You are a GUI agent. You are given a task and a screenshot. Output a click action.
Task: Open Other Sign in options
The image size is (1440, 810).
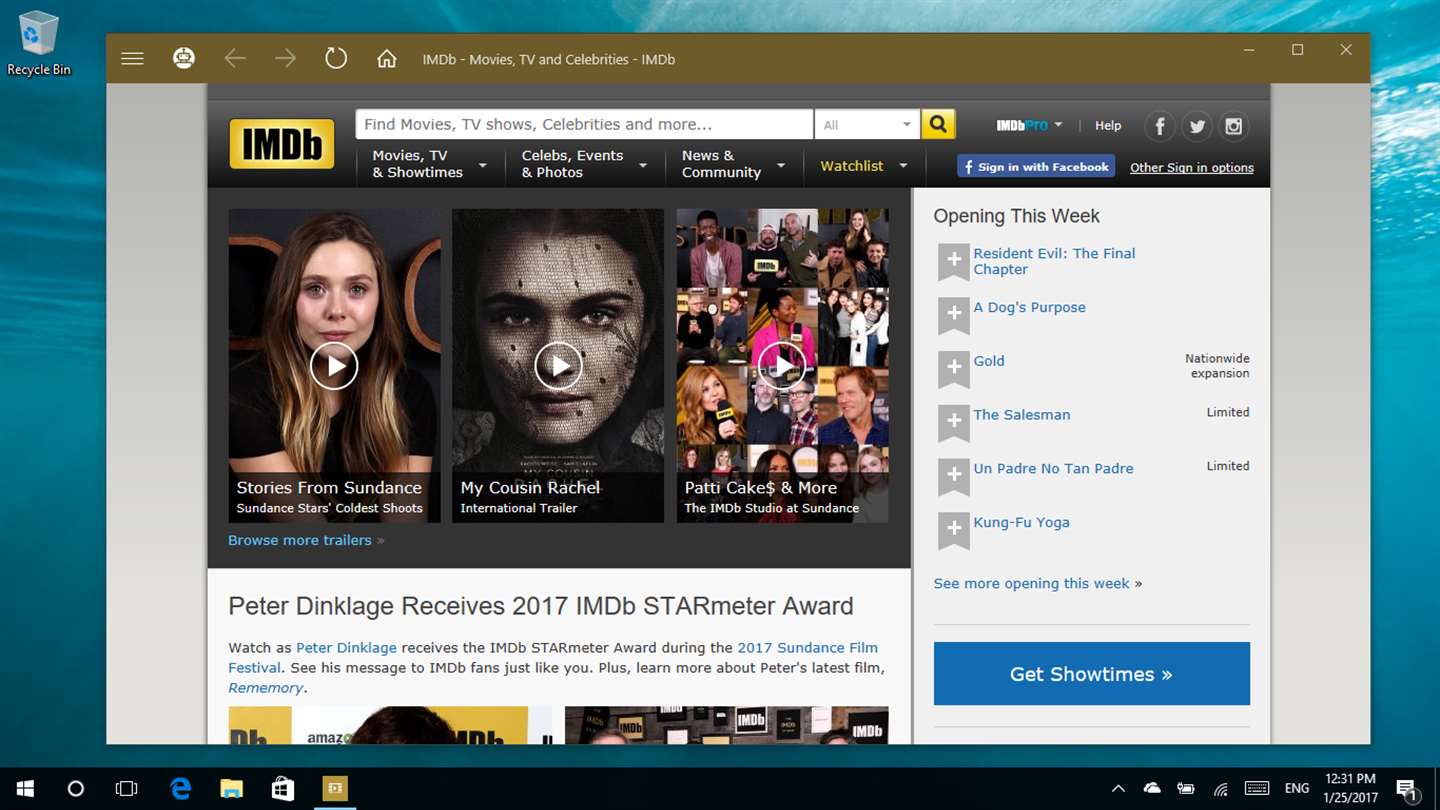tap(1192, 167)
